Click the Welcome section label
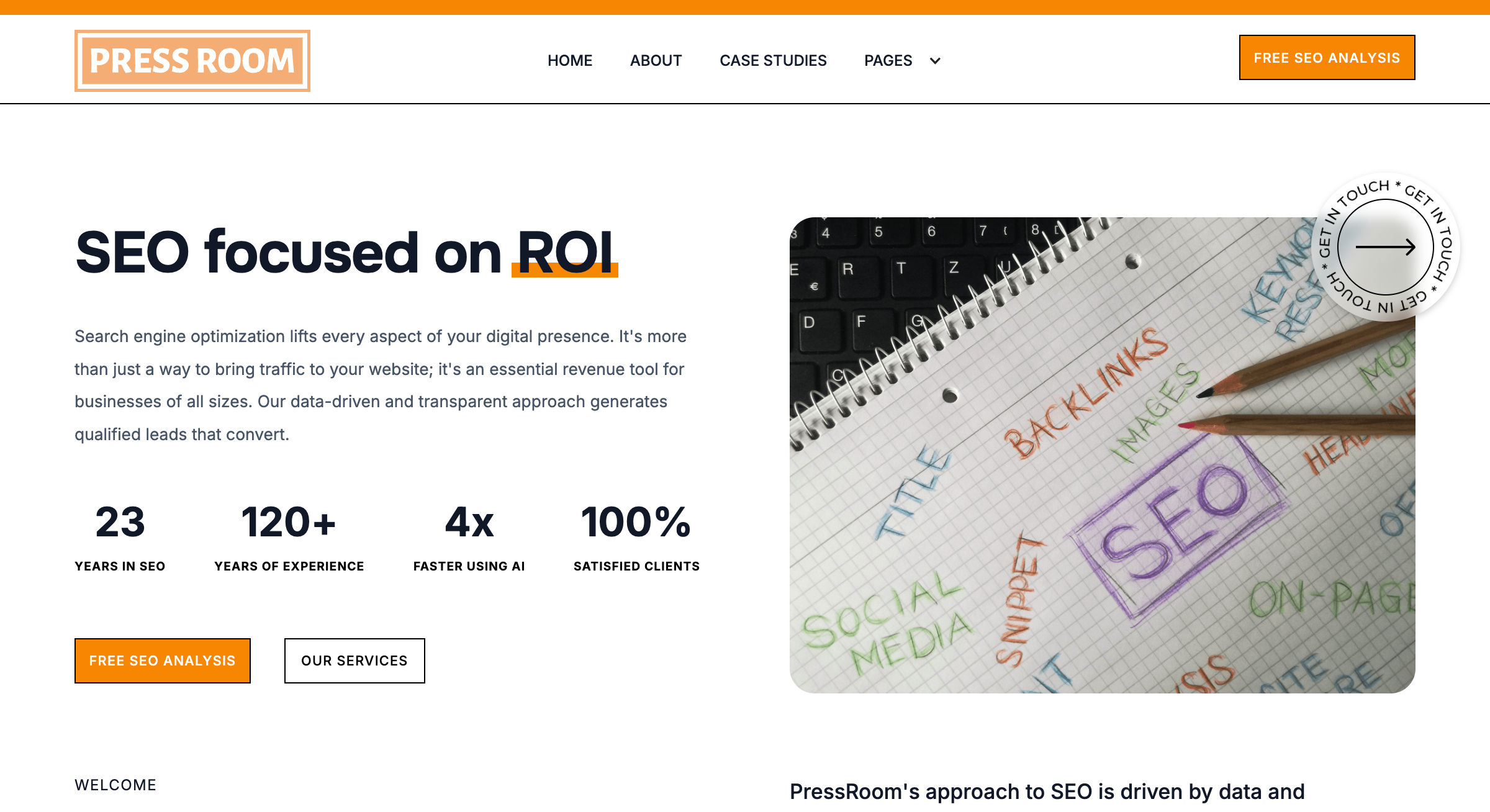This screenshot has width=1490, height=812. pyautogui.click(x=115, y=785)
